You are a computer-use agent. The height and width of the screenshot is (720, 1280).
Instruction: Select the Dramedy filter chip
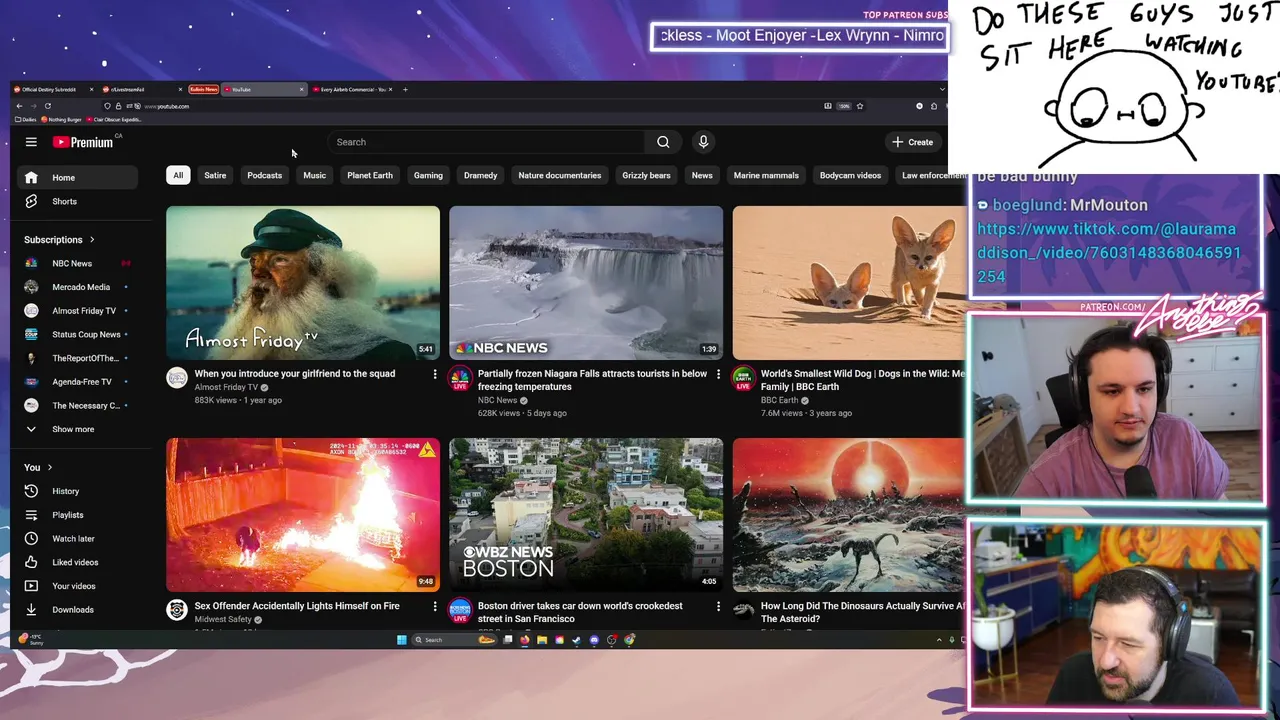480,175
